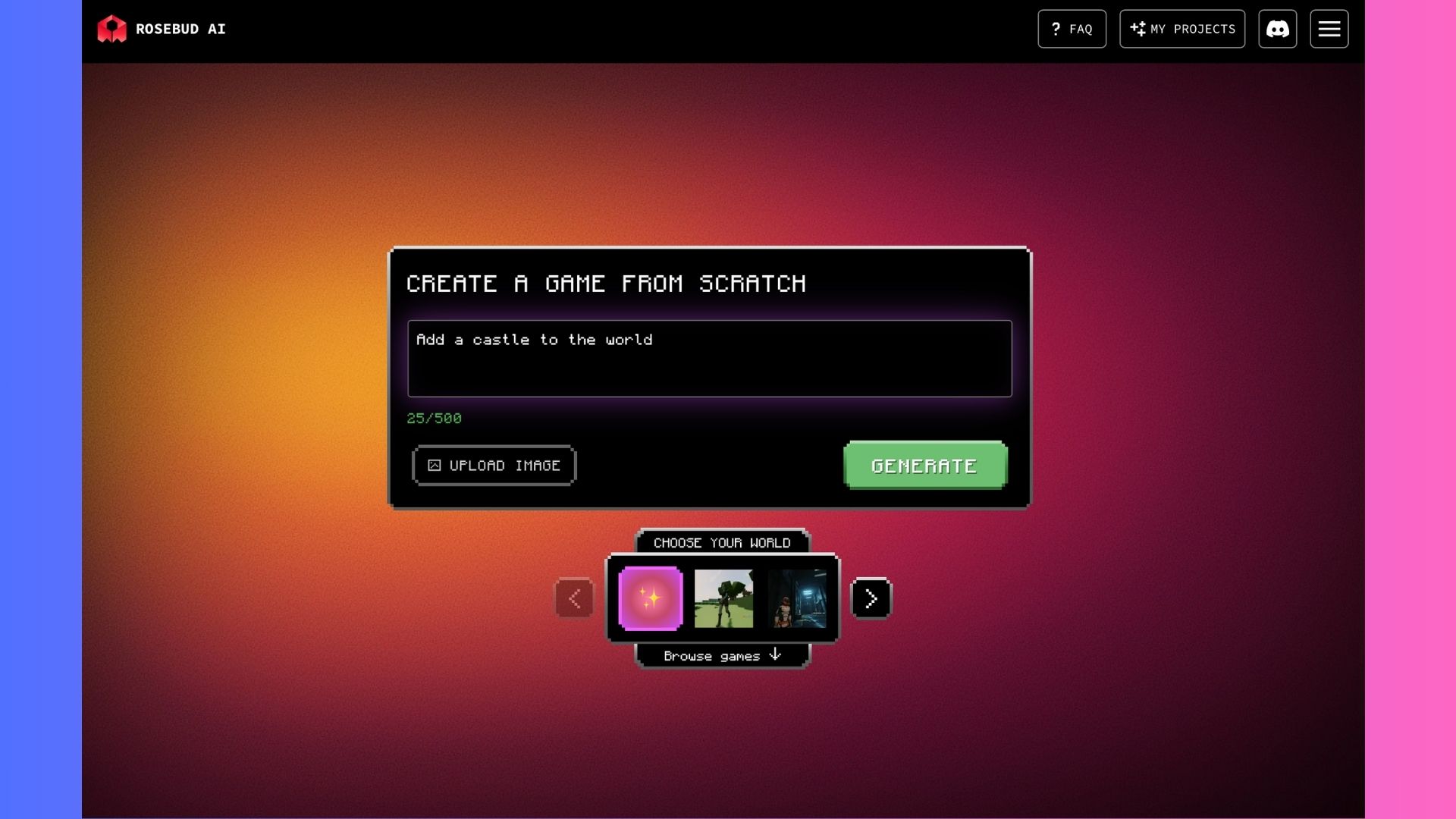
Task: Click the question mark icon in FAQ
Action: coord(1056,29)
